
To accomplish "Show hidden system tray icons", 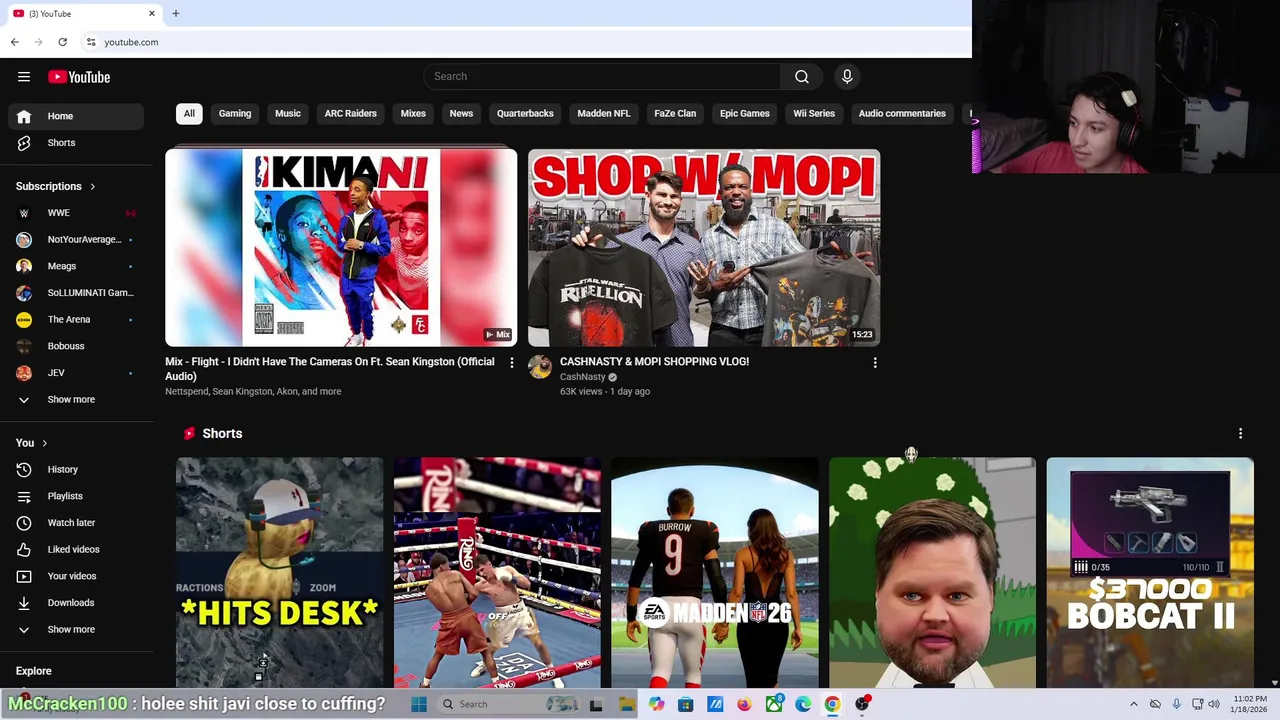I will [1133, 704].
